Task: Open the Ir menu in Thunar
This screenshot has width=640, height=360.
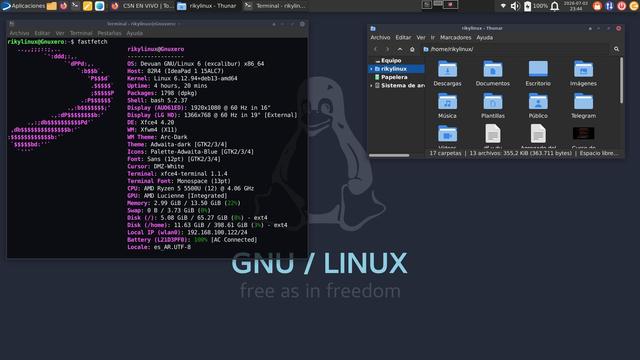Action: 433,37
